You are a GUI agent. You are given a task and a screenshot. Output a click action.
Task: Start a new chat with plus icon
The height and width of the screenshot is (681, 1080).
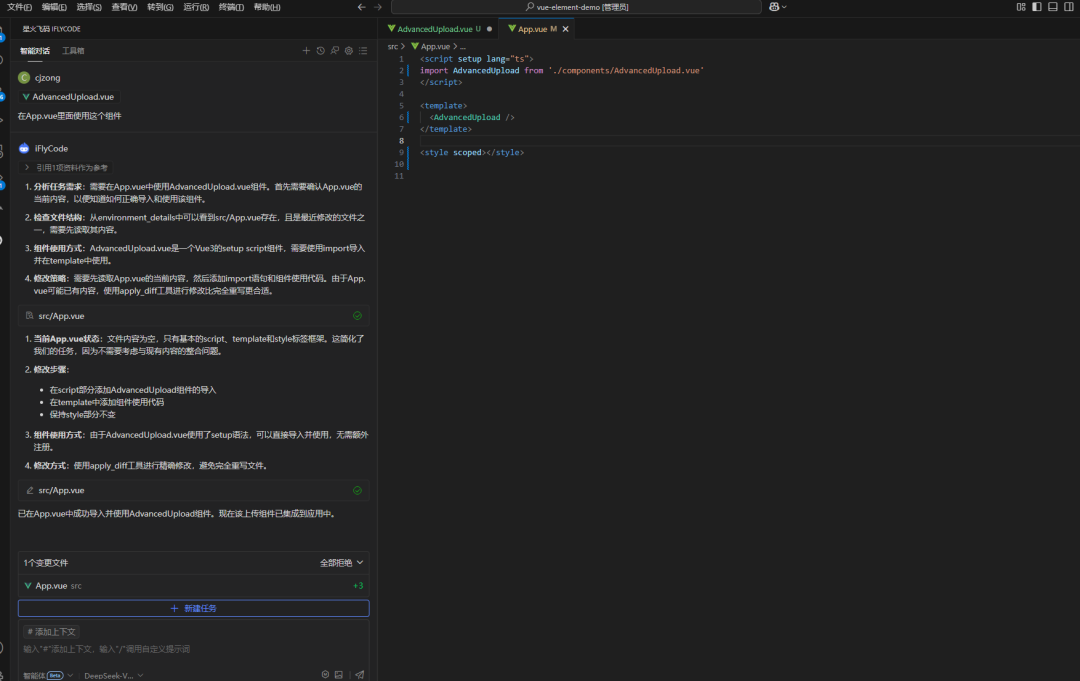(x=306, y=50)
